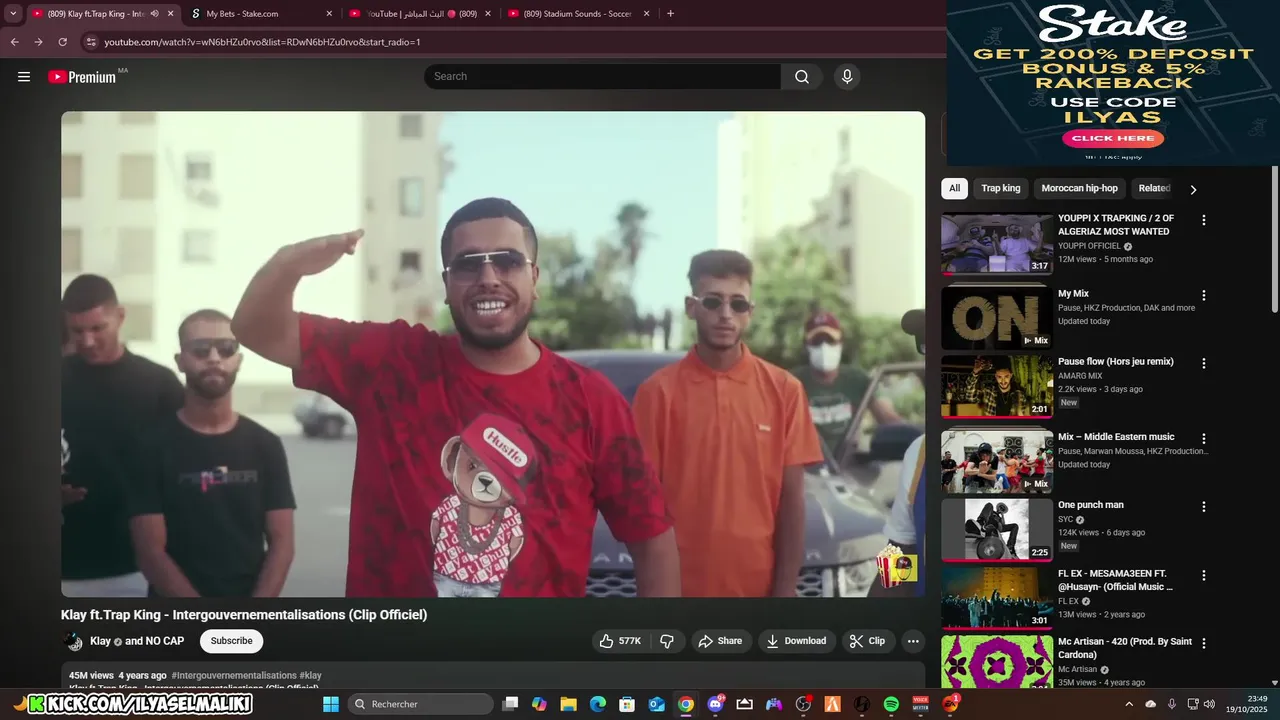Open the tab search dropdown
The width and height of the screenshot is (1280, 720).
coord(13,14)
